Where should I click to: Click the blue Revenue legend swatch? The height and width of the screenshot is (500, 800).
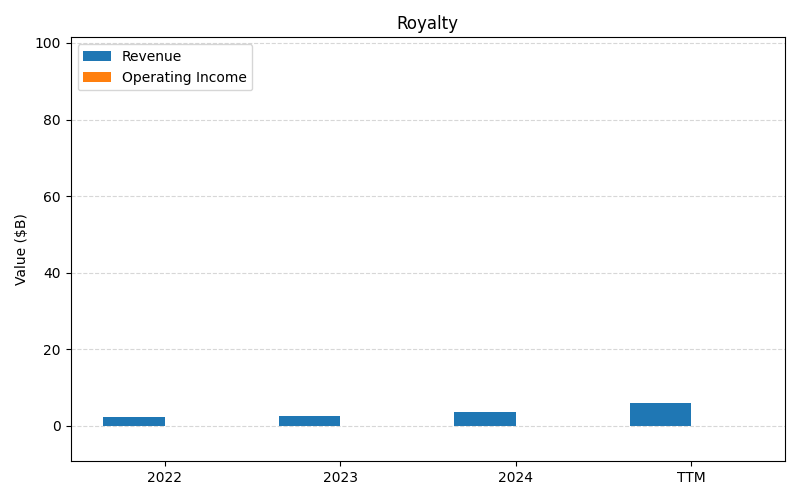97,56
